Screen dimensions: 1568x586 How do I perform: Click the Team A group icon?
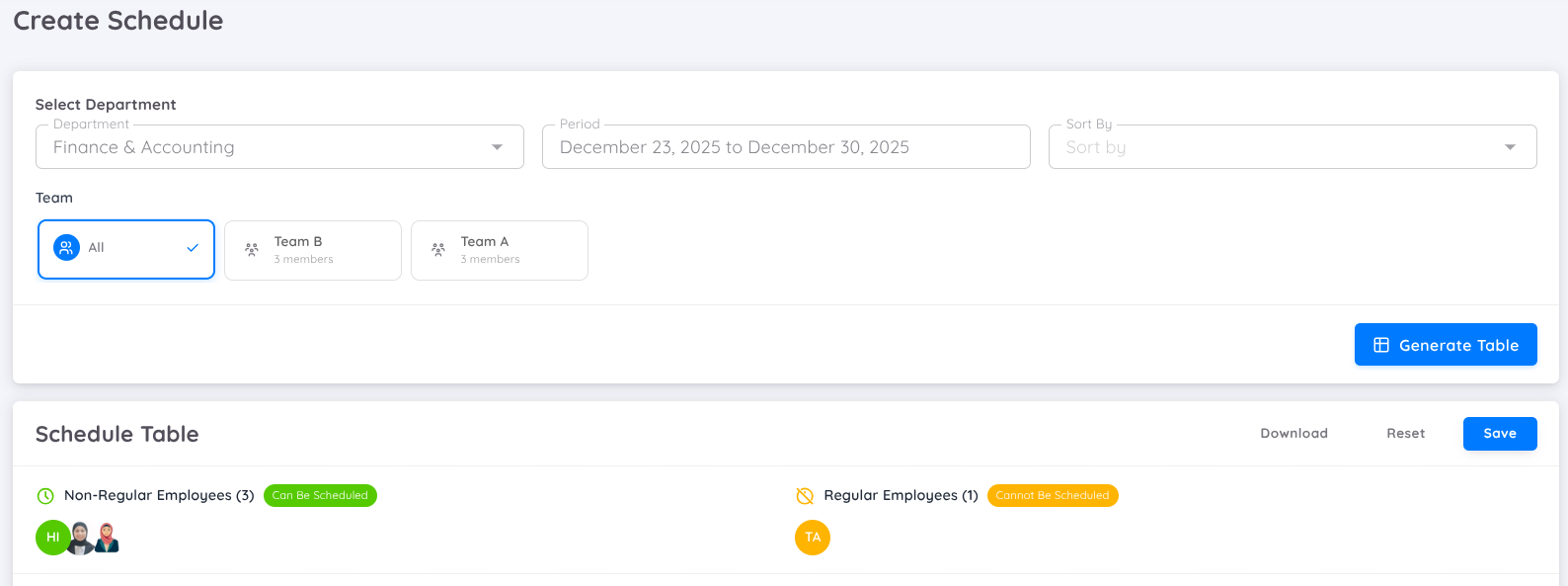438,250
